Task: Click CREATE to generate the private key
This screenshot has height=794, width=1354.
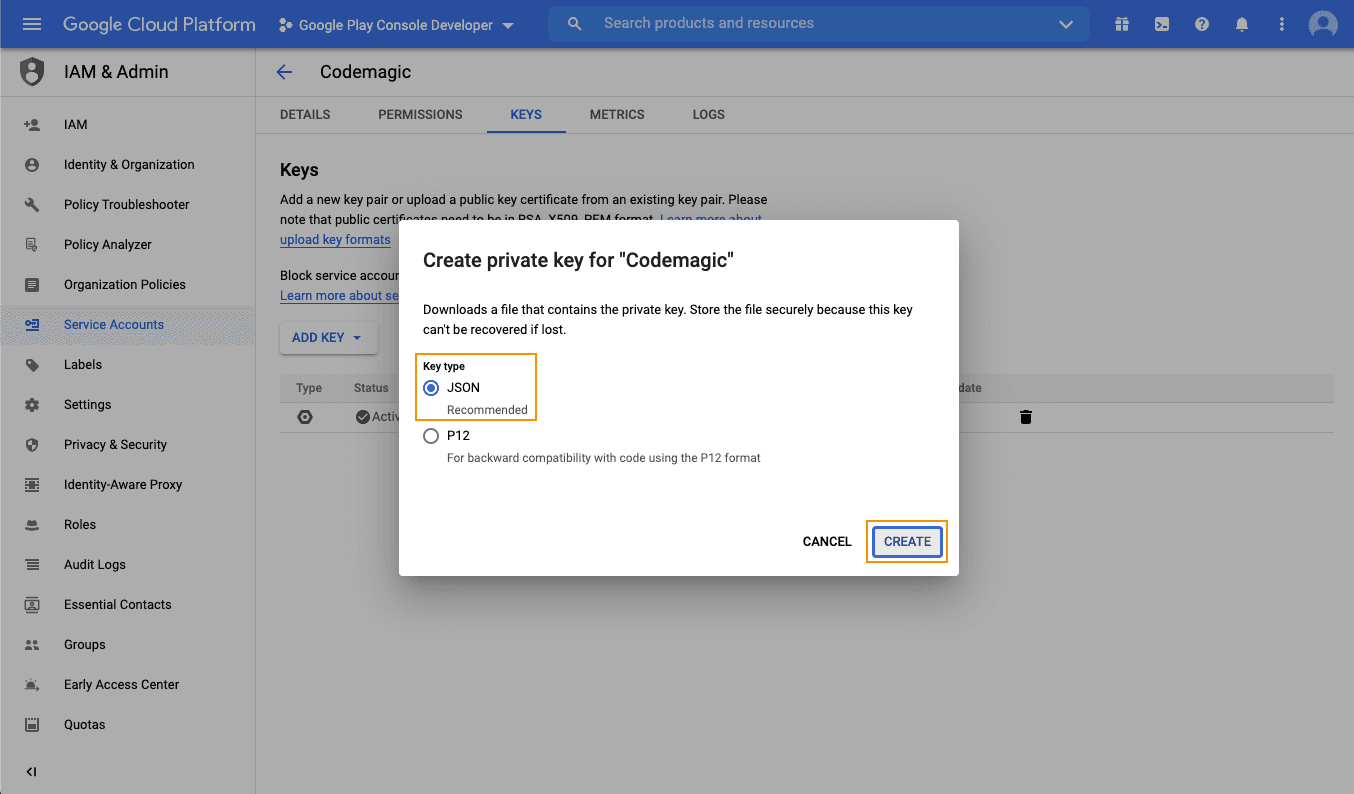Action: click(906, 541)
